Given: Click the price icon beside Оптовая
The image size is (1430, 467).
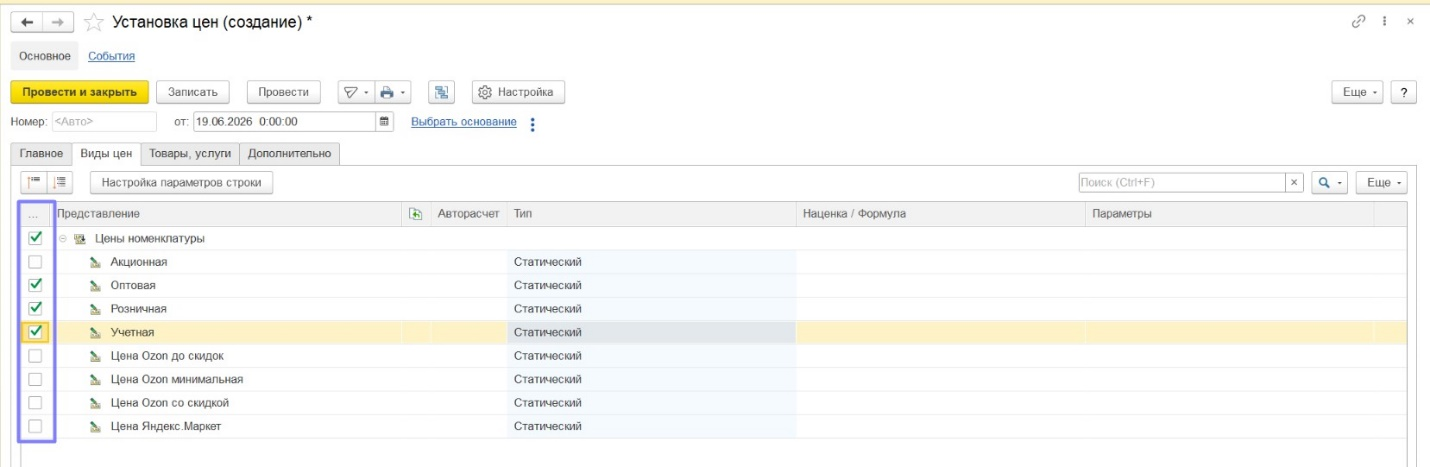Looking at the screenshot, I should coord(95,285).
